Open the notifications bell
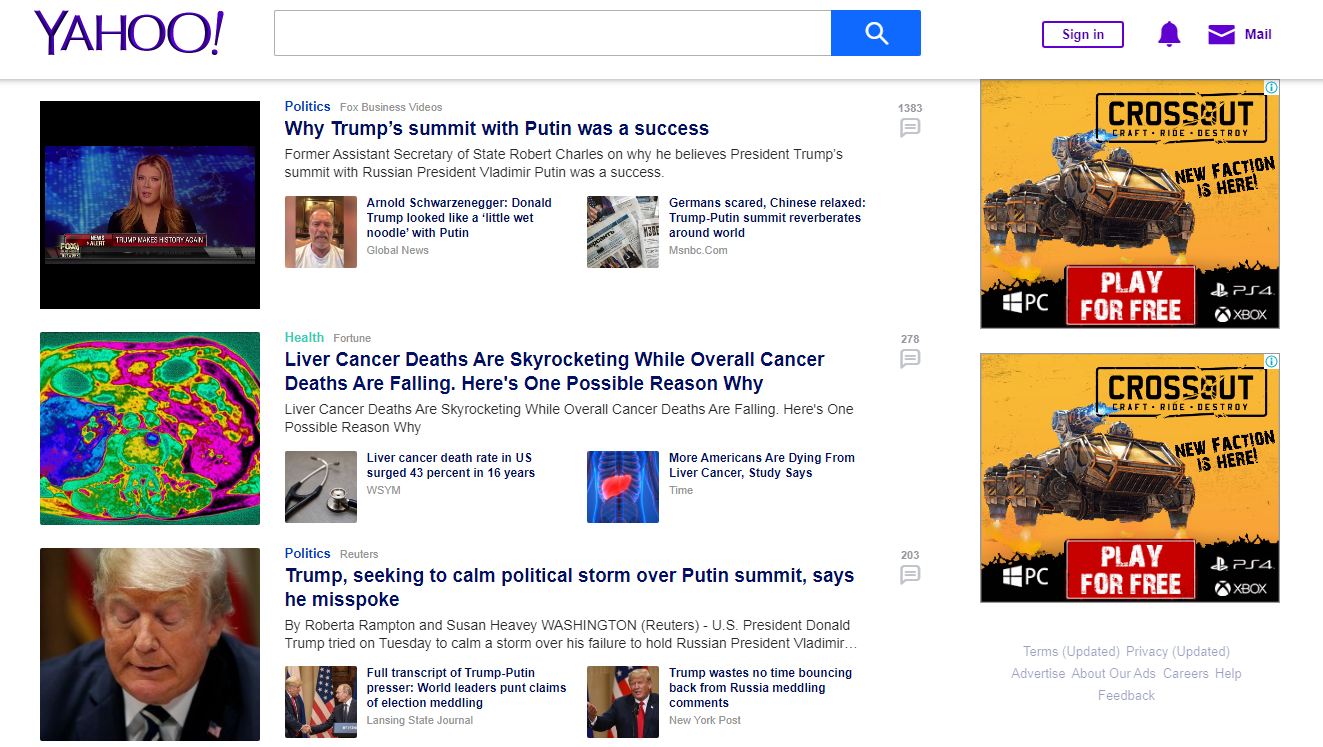The width and height of the screenshot is (1323, 747). click(x=1168, y=35)
